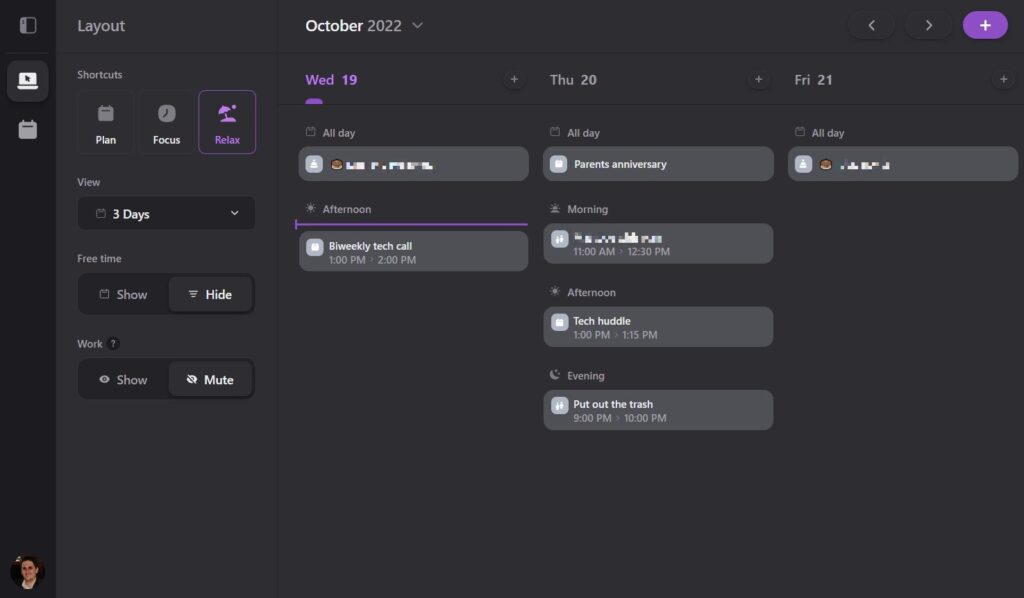Select the Focus shortcut
Image resolution: width=1024 pixels, height=598 pixels.
[167, 123]
